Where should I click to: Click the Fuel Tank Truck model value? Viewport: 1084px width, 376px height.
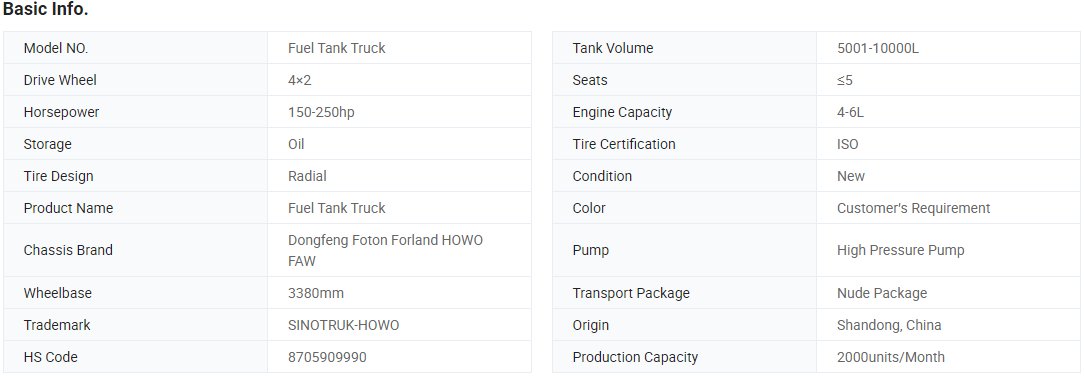337,48
